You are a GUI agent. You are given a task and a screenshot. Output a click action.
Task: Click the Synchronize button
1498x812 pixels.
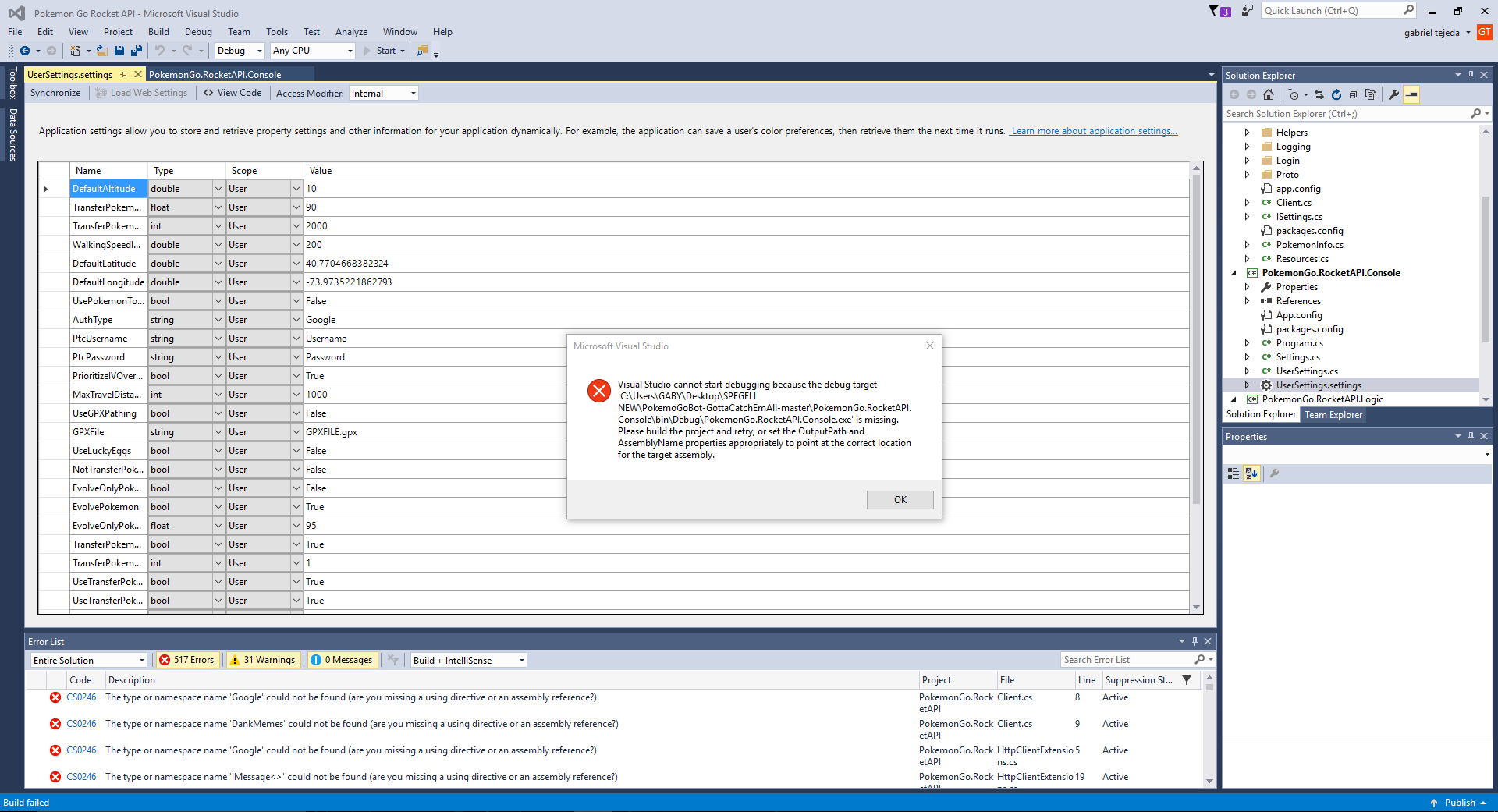pos(55,94)
